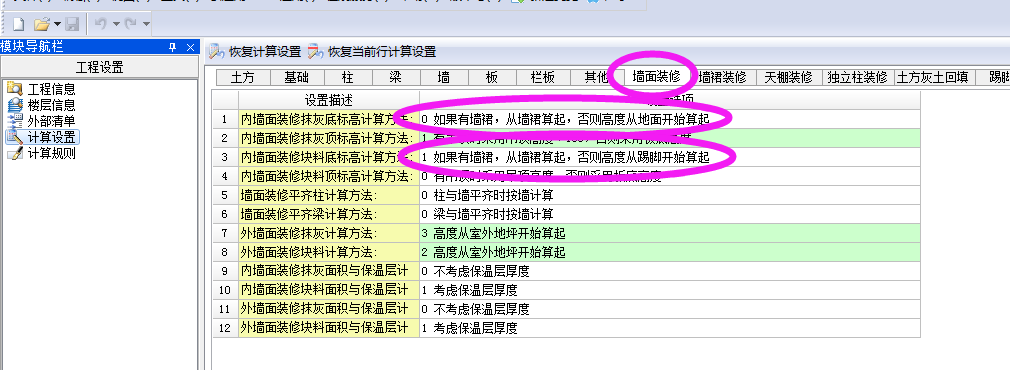Pin the 模块导航栏 panel

(172, 47)
